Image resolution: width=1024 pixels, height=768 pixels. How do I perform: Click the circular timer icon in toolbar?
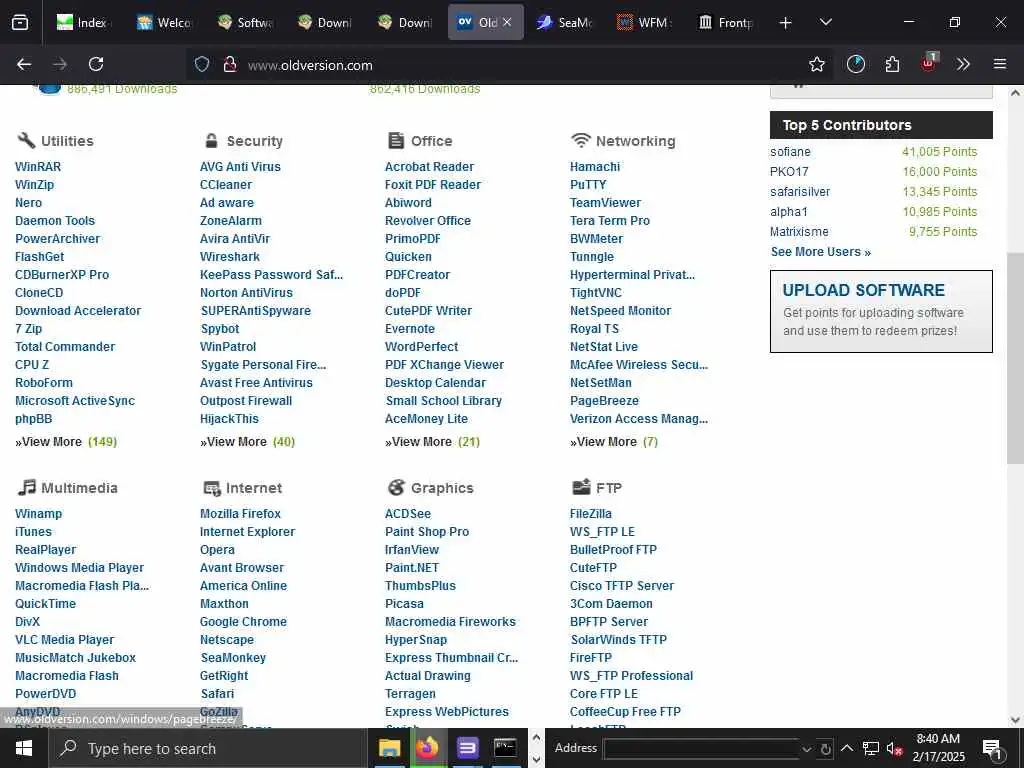coord(856,64)
